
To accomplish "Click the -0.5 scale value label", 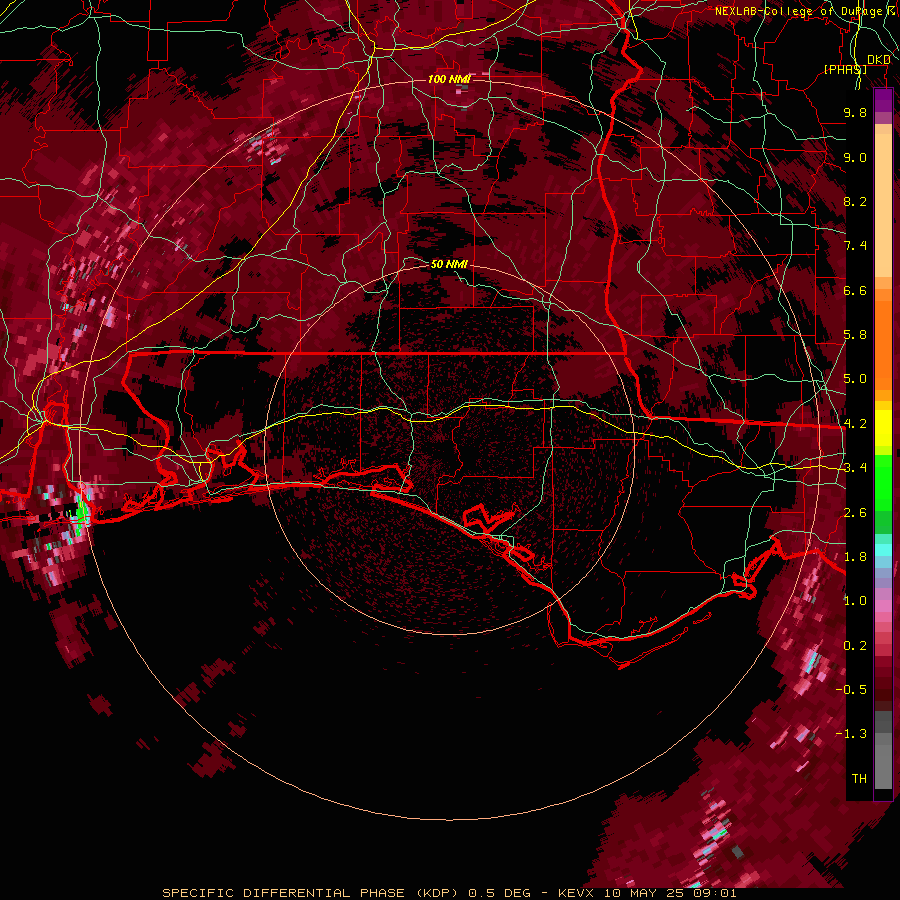I will click(x=852, y=690).
